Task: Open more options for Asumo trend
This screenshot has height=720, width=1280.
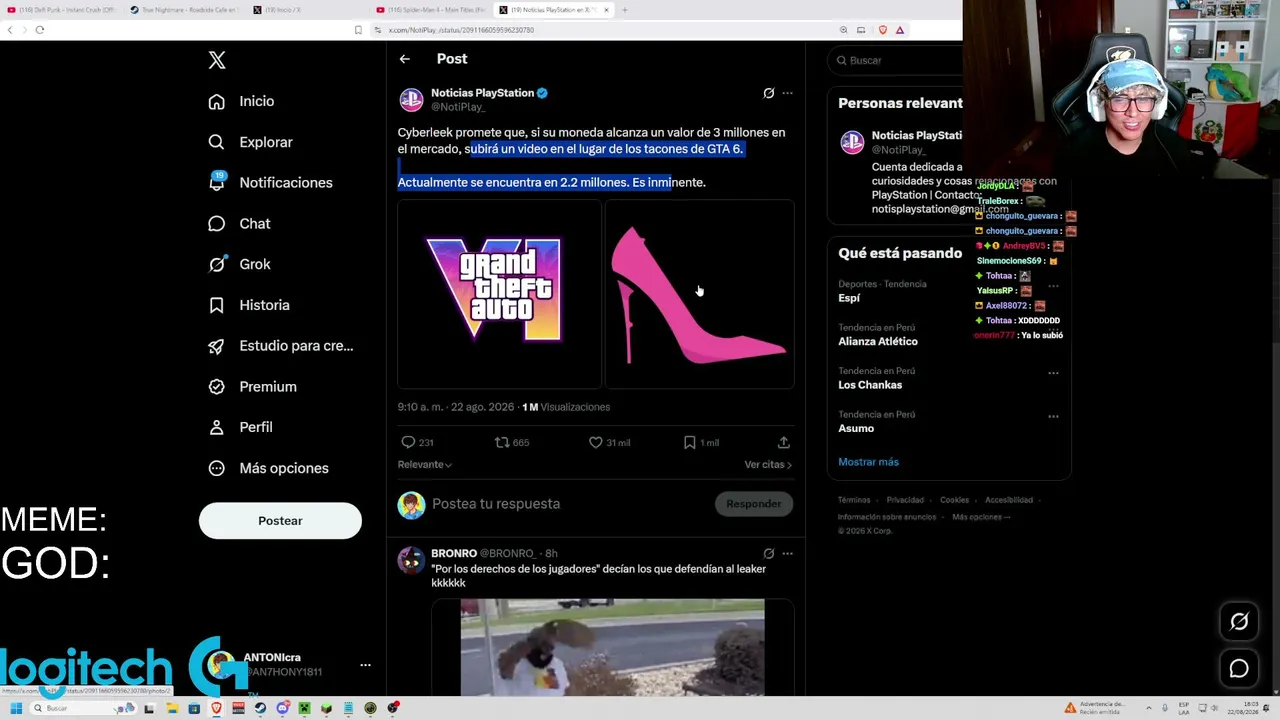Action: (1053, 417)
